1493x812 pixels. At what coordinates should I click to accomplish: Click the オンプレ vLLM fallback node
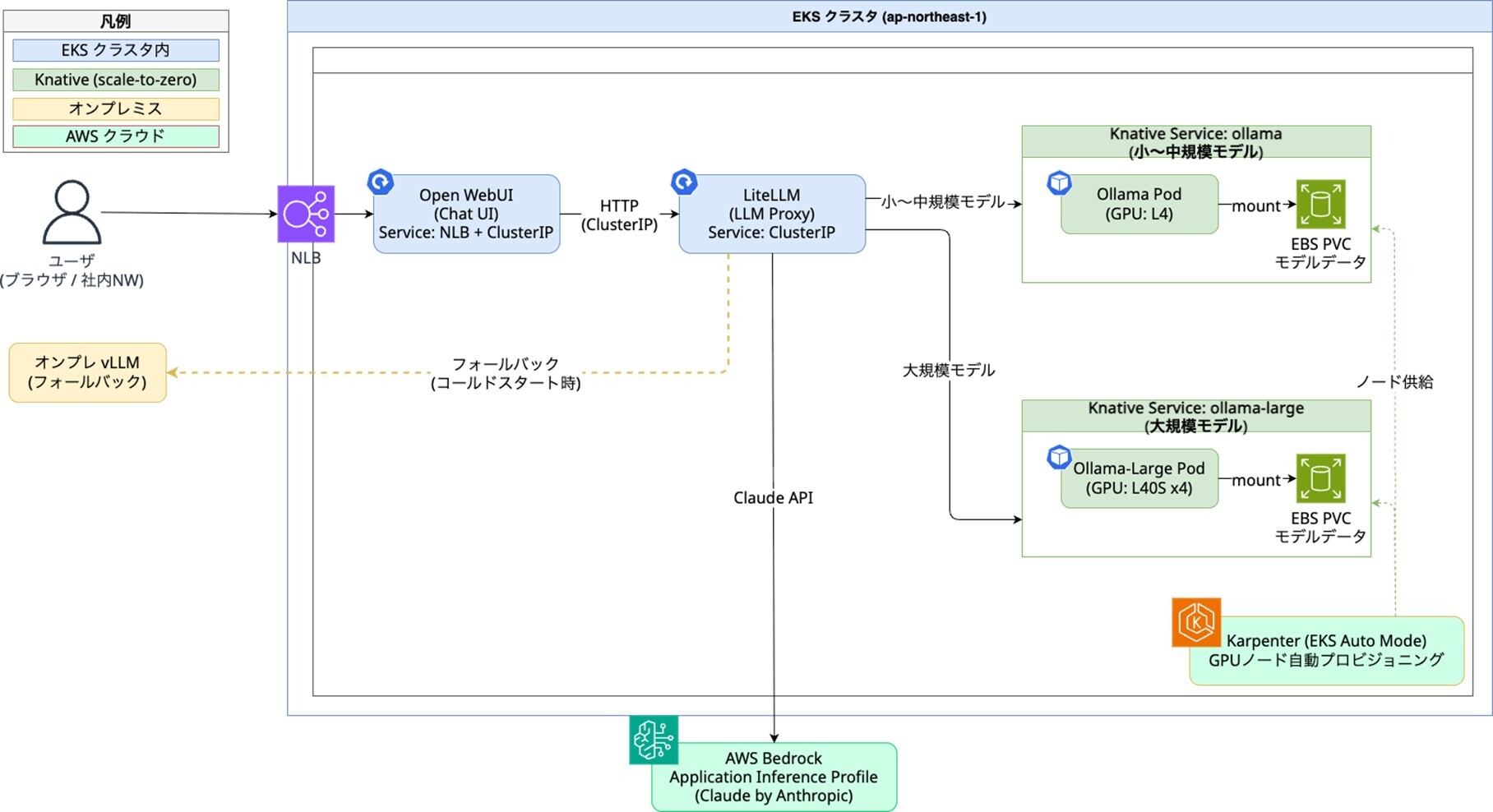click(87, 372)
